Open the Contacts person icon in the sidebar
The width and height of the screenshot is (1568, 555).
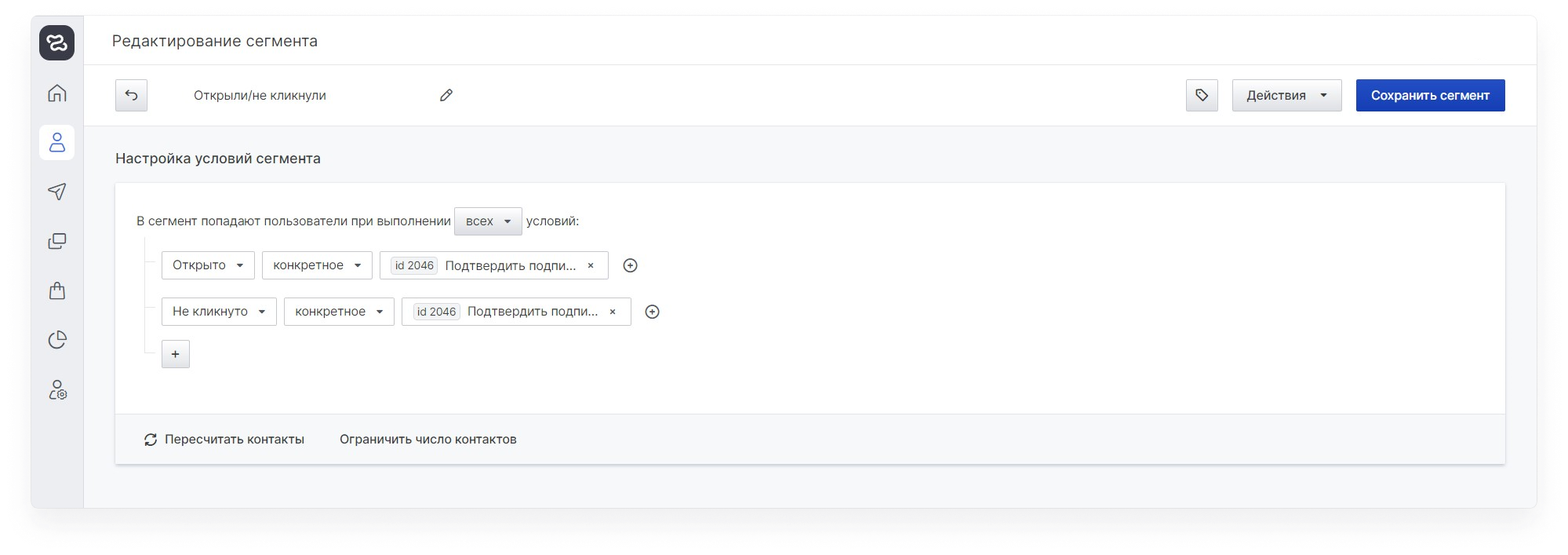tap(57, 142)
